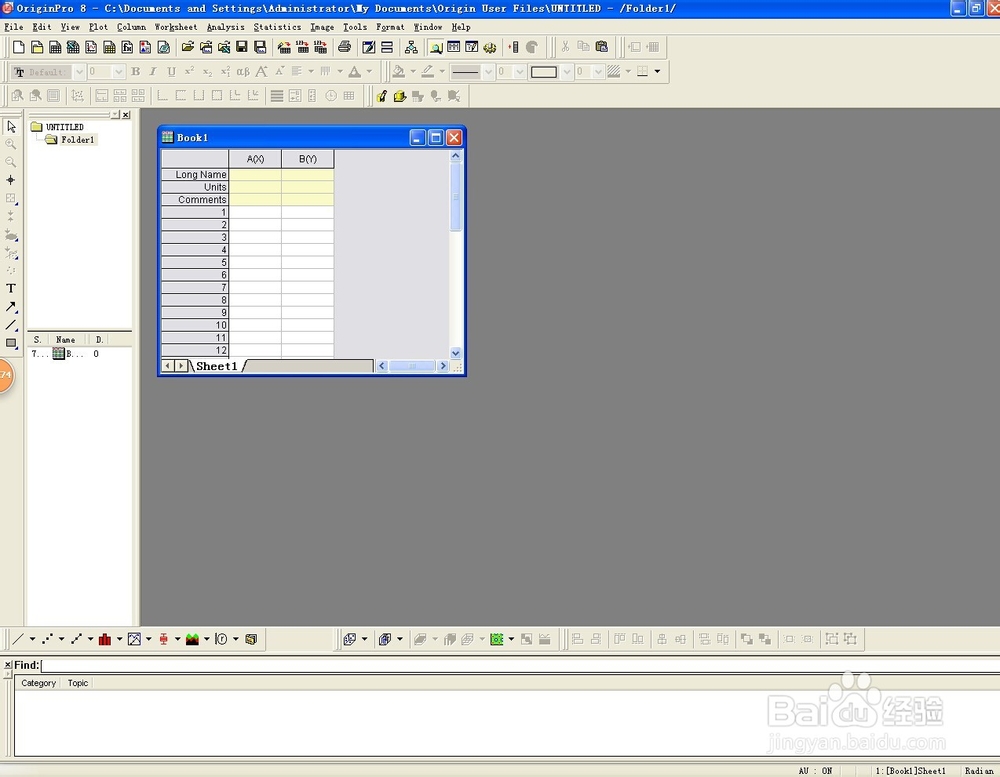The height and width of the screenshot is (777, 1000).
Task: Open dropdown arrow next to font color
Action: point(369,71)
